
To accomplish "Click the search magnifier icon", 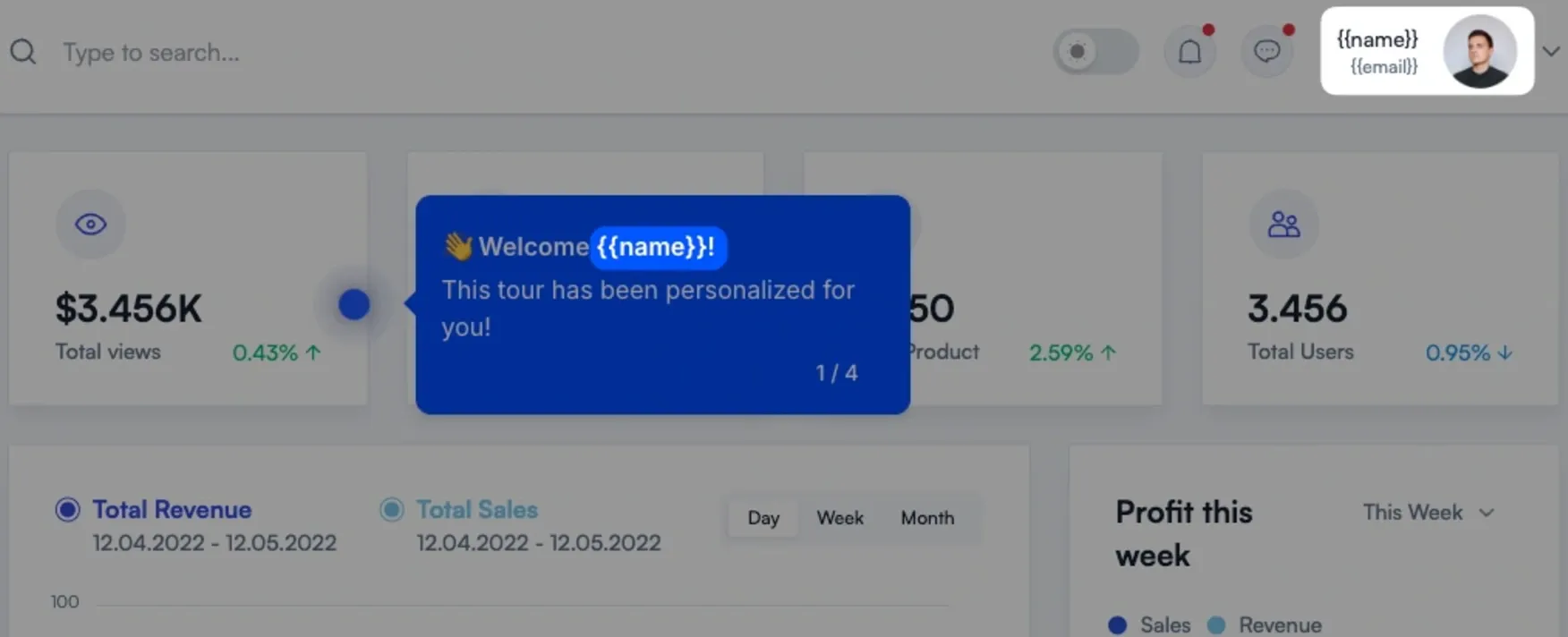I will [23, 52].
